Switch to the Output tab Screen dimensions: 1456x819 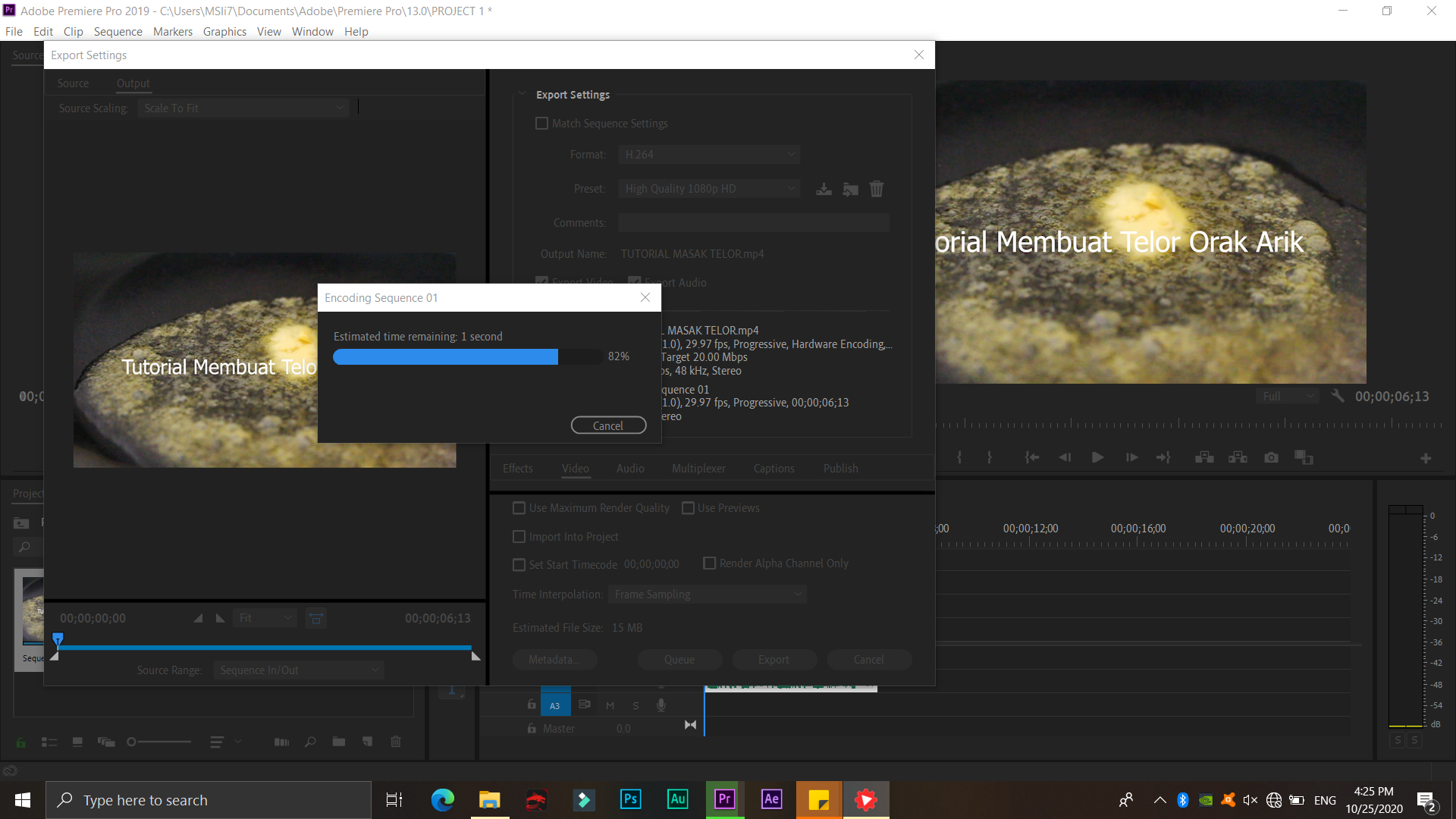click(x=133, y=83)
